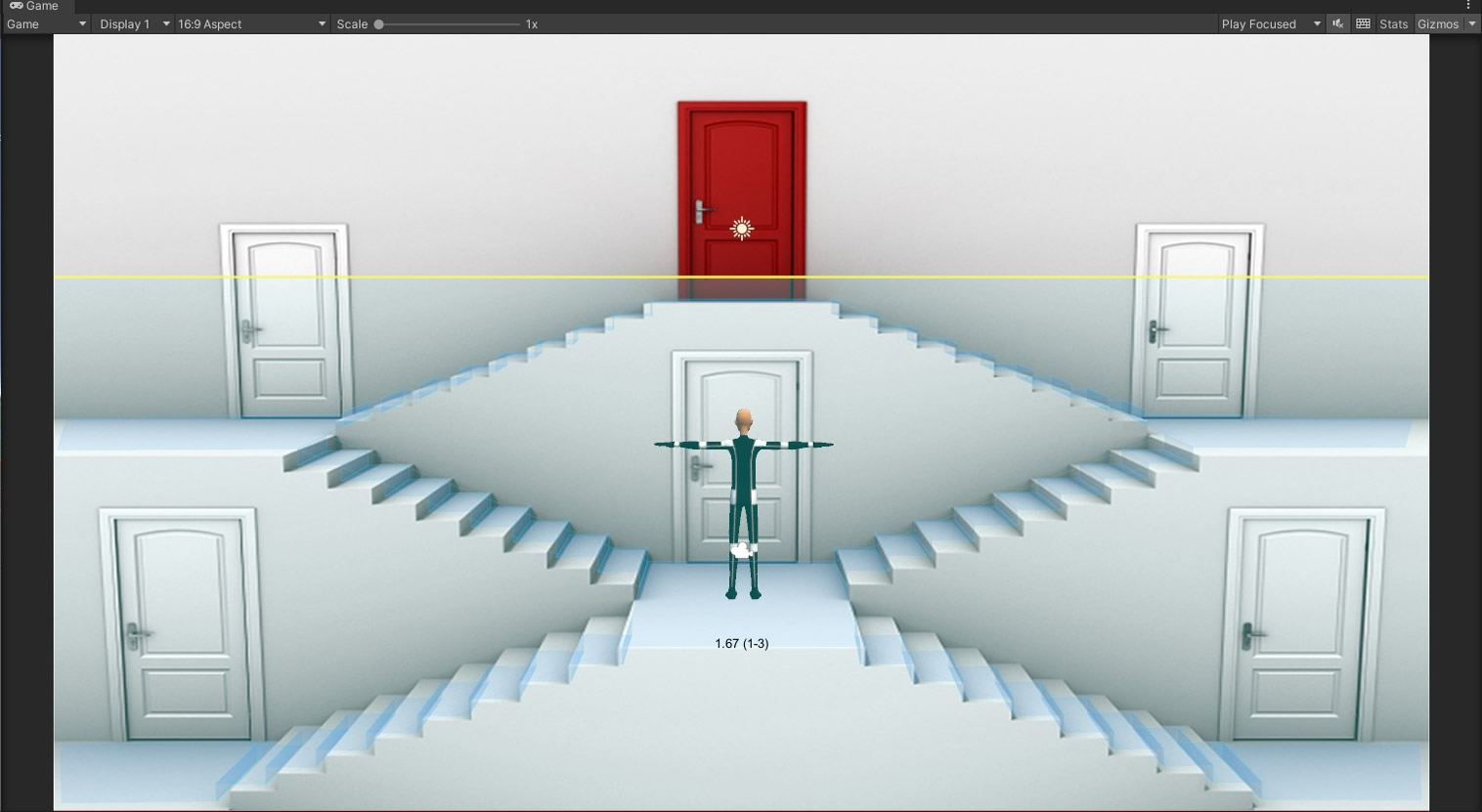
Task: Open the Display 1 dropdown
Action: pos(134,23)
